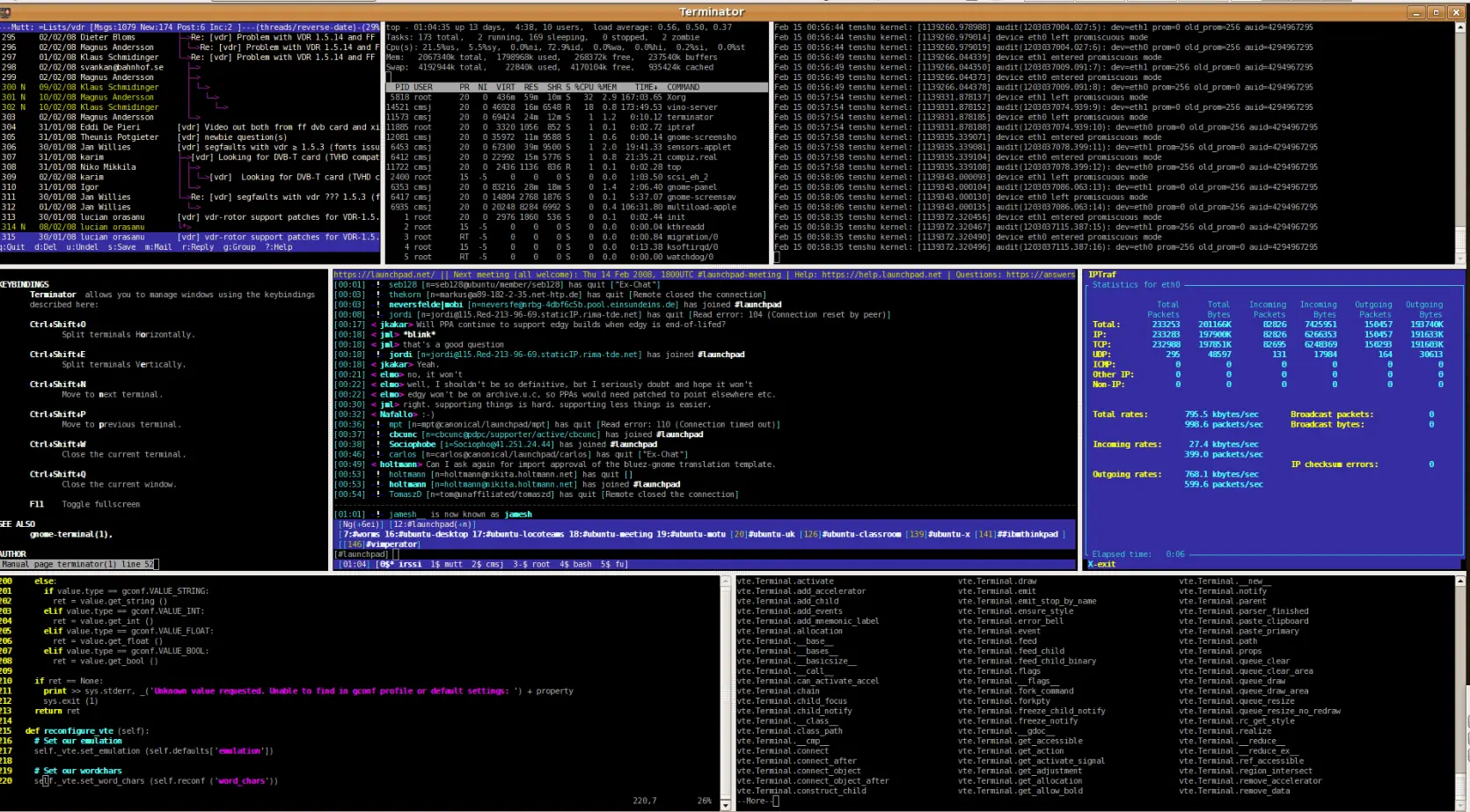This screenshot has width=1470, height=812.
Task: Click vte.Terminal.fork_command in the list
Action: coord(1015,691)
